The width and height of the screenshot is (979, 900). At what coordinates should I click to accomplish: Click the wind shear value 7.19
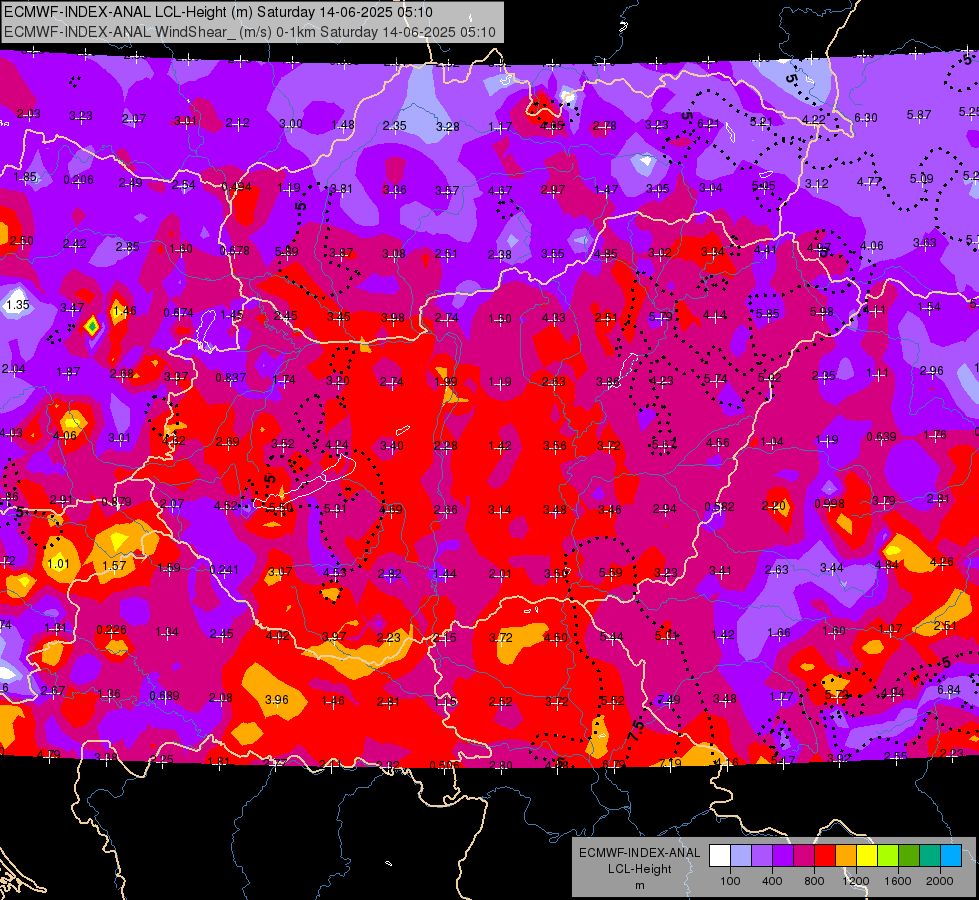[x=670, y=763]
